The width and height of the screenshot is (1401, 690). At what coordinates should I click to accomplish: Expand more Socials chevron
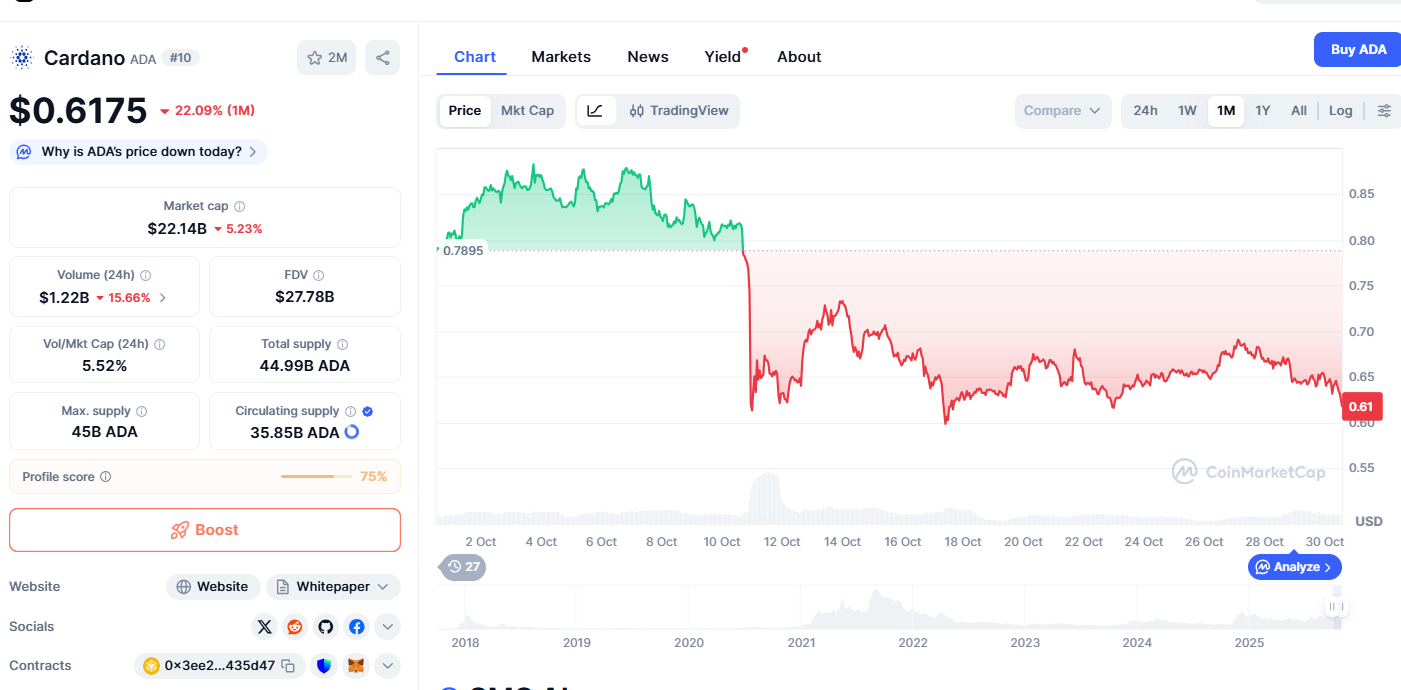pos(387,627)
